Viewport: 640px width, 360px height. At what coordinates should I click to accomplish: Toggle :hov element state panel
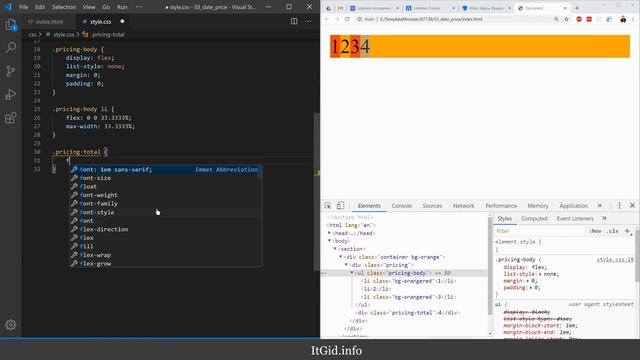596,231
